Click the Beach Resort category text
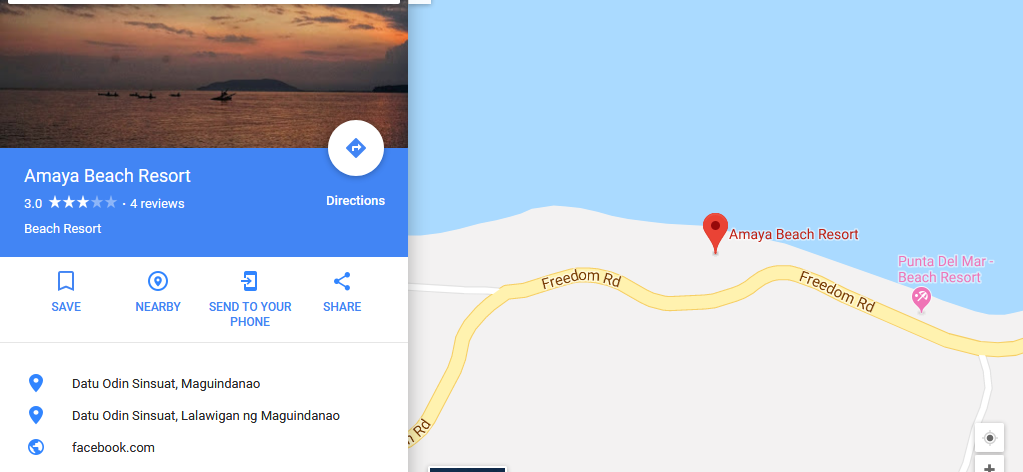The image size is (1023, 472). 63,229
